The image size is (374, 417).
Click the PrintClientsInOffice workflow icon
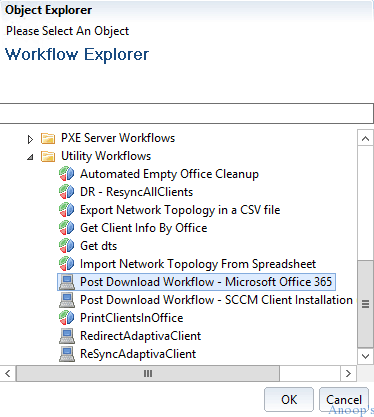point(67,318)
